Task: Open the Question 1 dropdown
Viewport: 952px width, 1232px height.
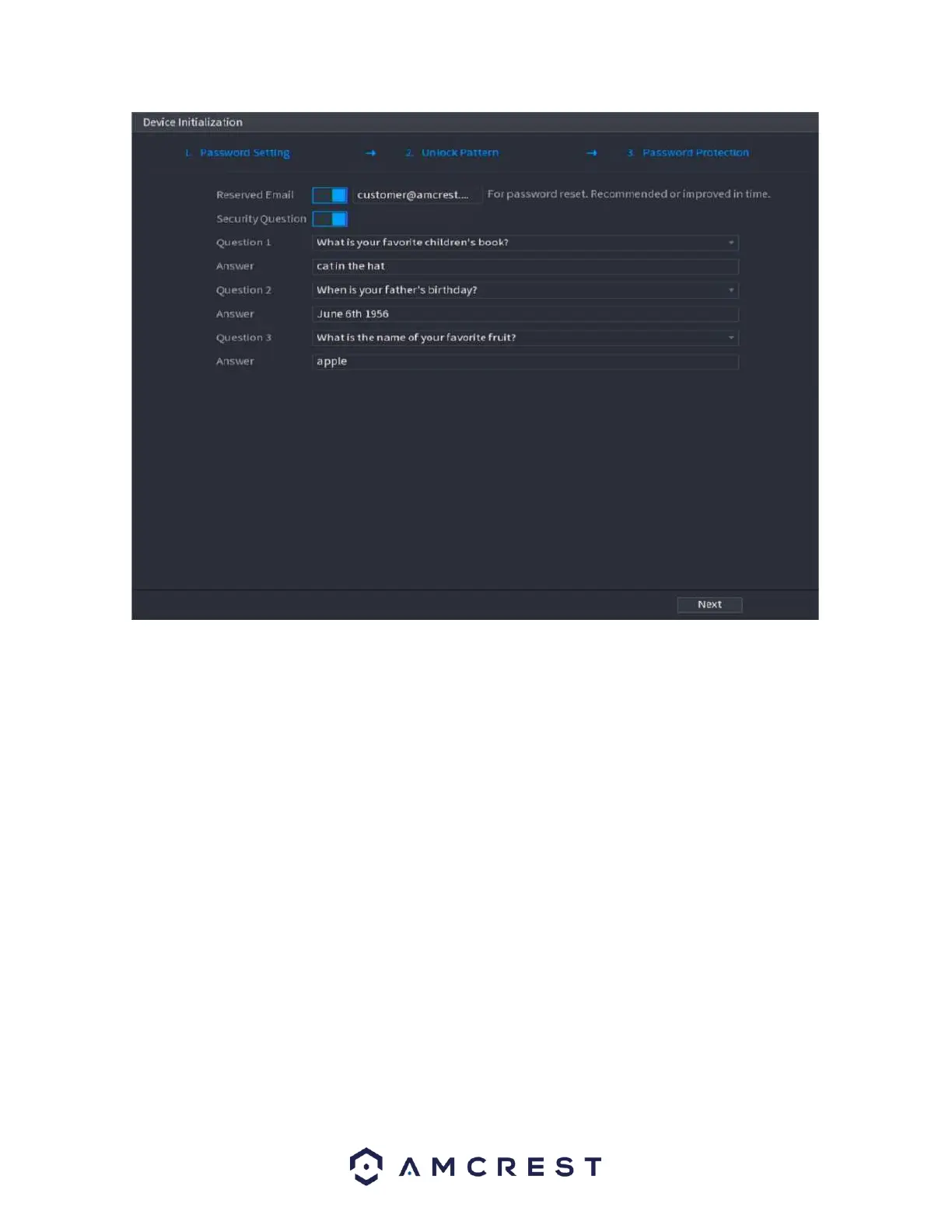Action: [x=525, y=243]
